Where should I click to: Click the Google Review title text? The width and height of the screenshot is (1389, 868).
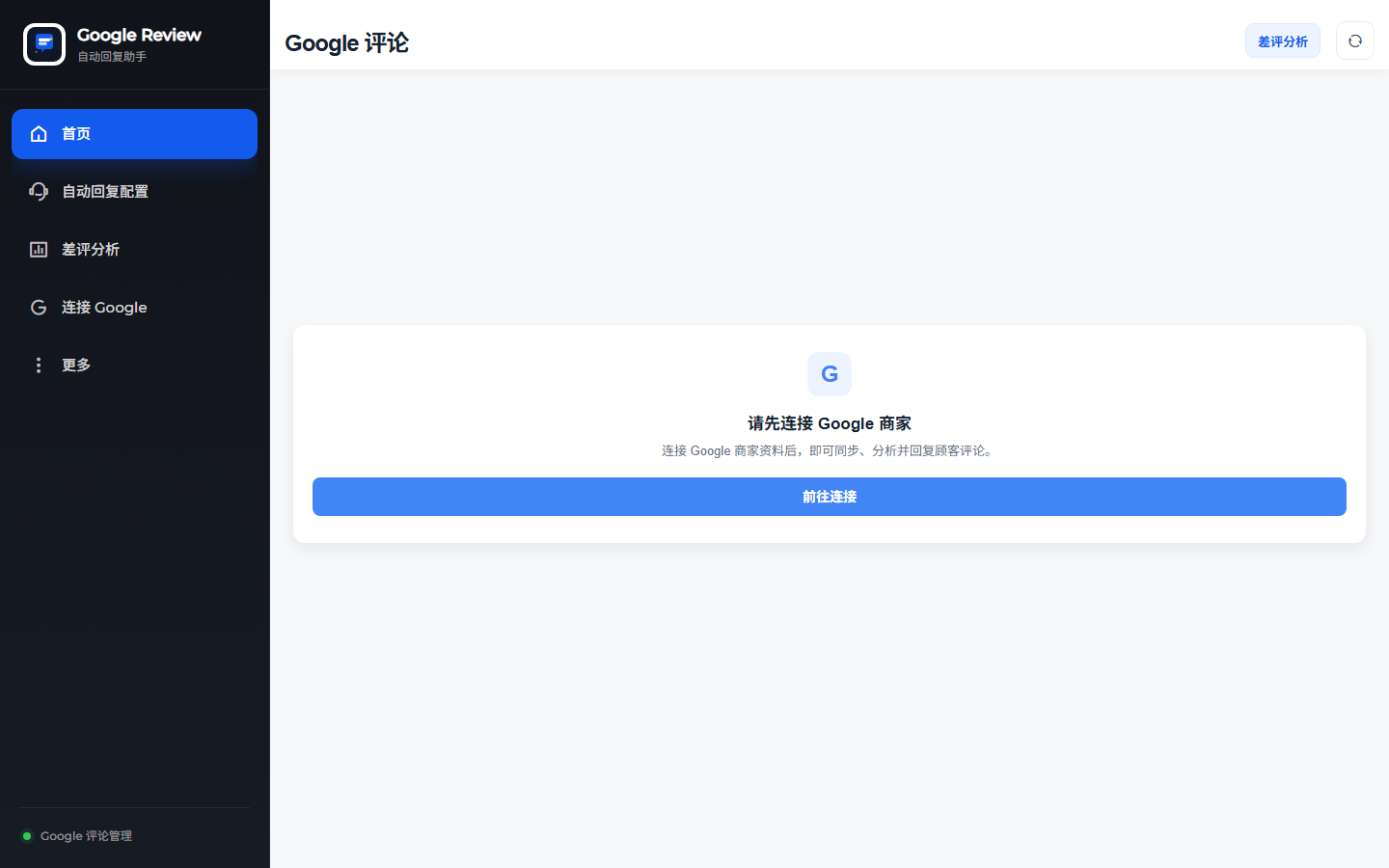[139, 36]
